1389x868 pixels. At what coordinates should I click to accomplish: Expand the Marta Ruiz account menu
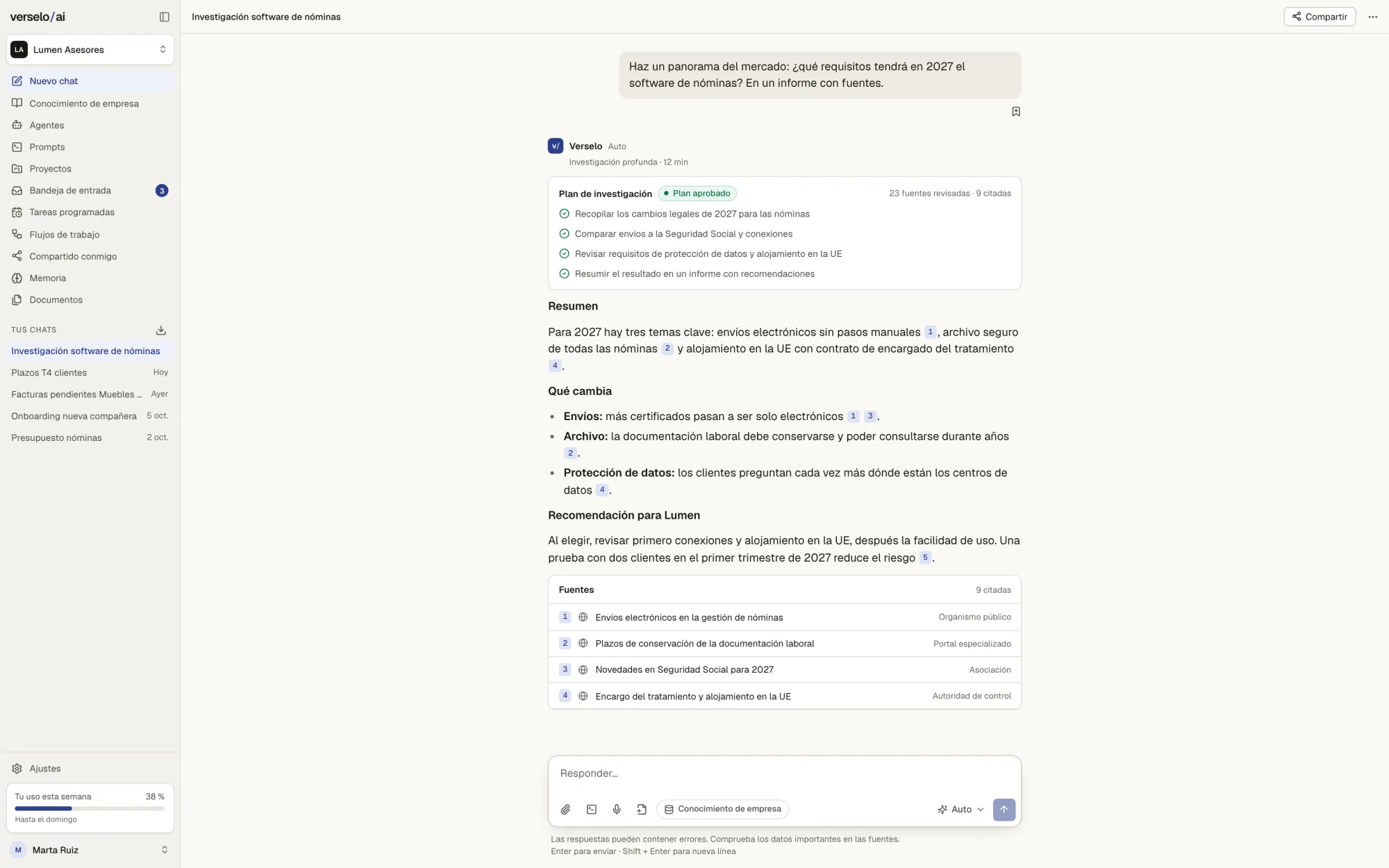pos(90,850)
